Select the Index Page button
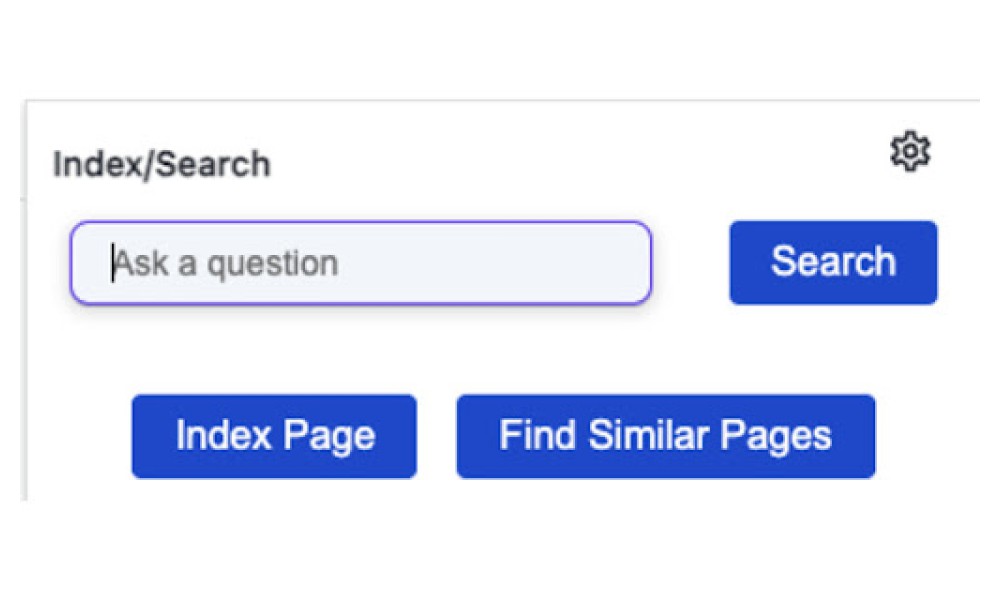 click(x=274, y=436)
